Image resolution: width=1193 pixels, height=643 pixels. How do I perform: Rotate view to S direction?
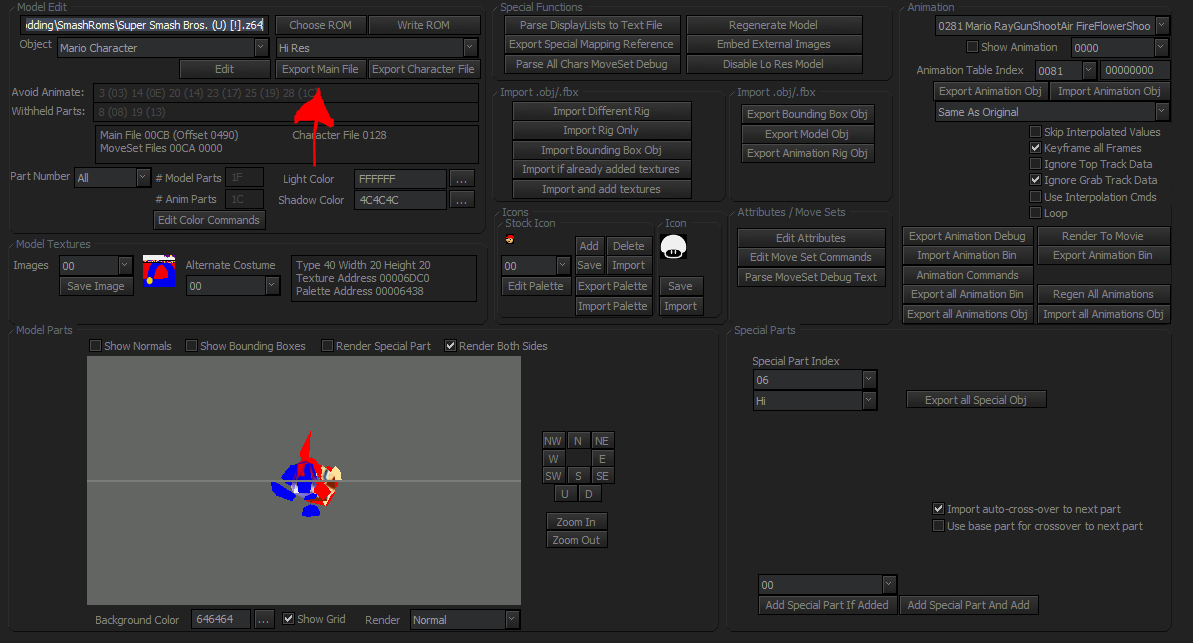click(578, 476)
